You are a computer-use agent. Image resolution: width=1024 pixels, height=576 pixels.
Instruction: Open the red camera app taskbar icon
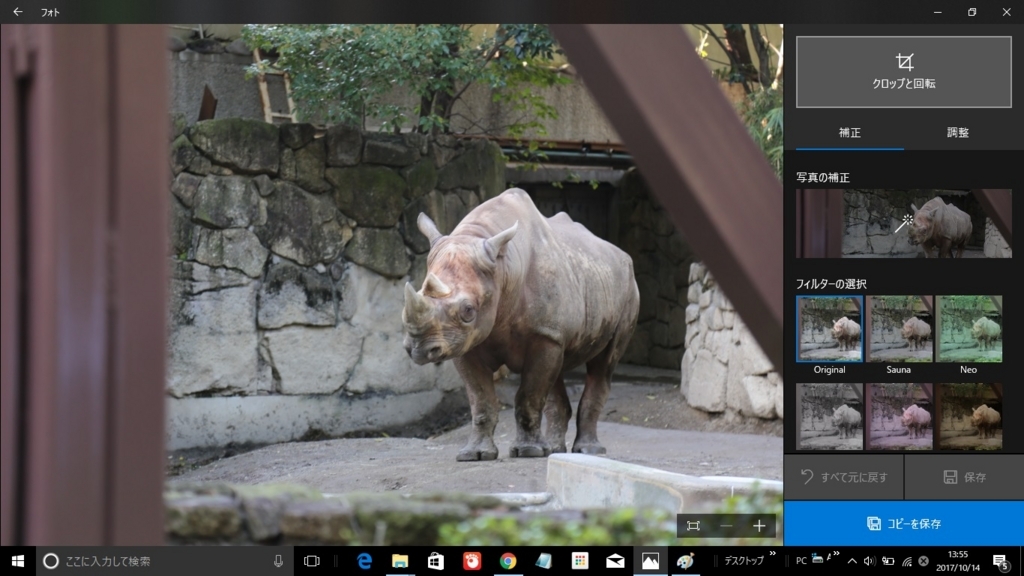(x=472, y=561)
